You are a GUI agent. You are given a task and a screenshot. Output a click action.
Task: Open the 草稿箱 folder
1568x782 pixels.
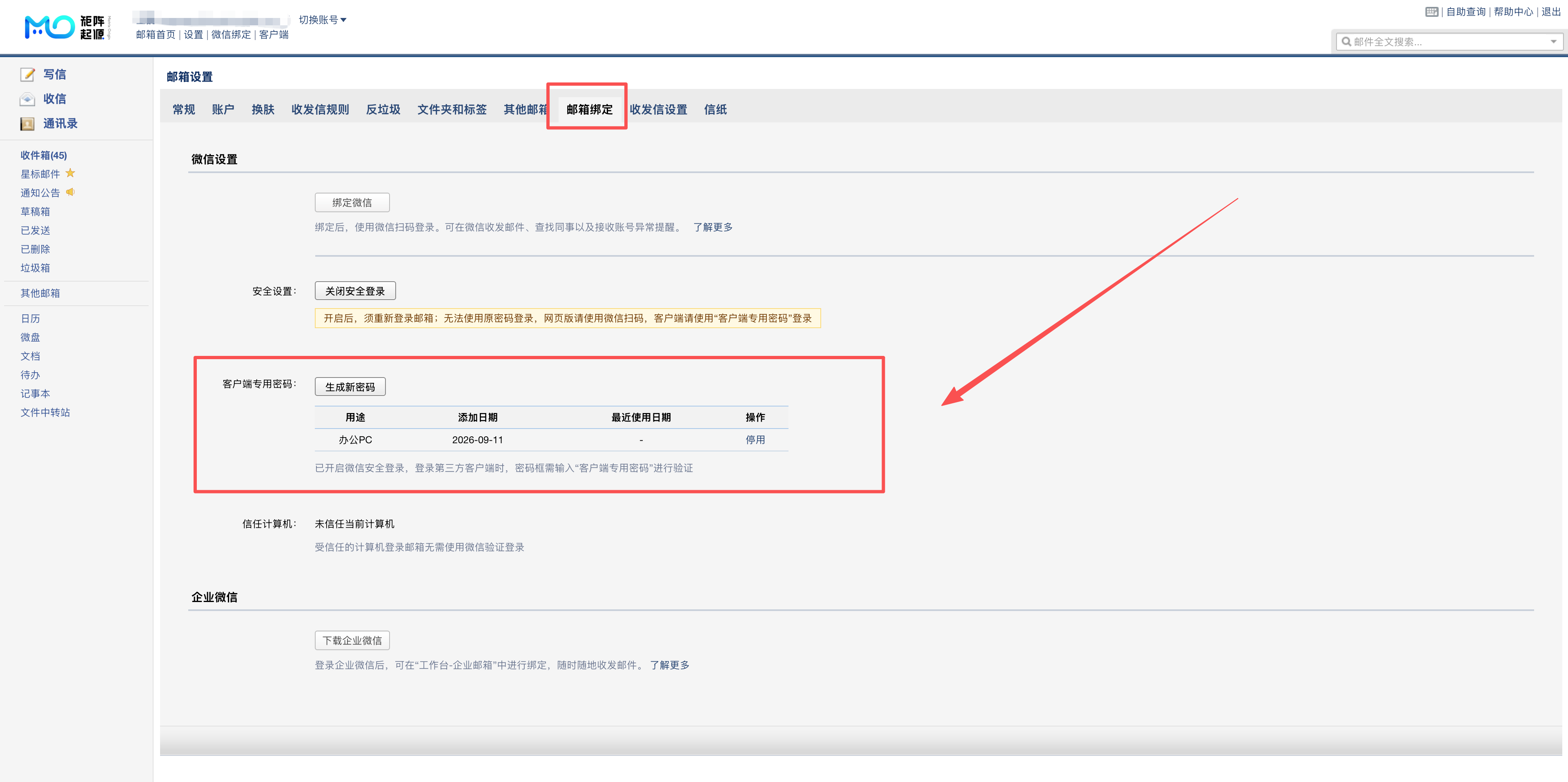click(x=35, y=211)
